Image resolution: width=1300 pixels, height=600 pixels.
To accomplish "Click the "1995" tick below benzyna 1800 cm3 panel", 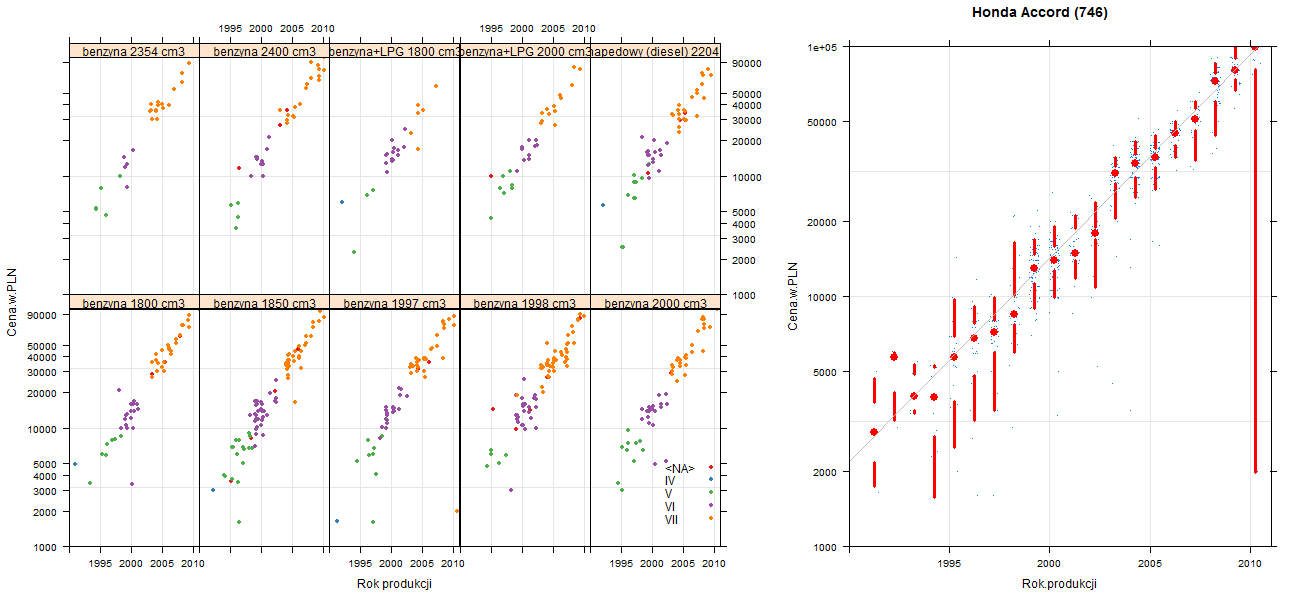I will pos(100,564).
